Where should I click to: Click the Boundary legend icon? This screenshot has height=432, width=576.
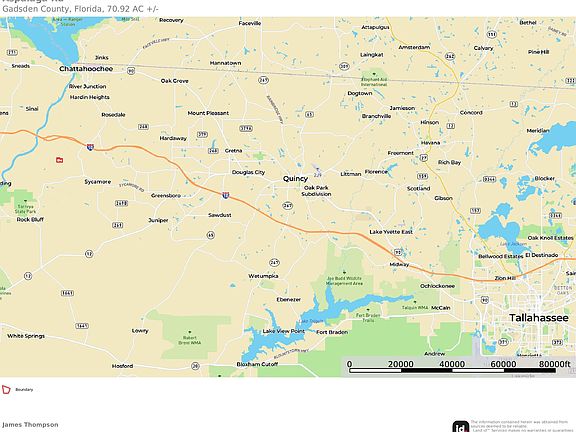tap(6, 390)
